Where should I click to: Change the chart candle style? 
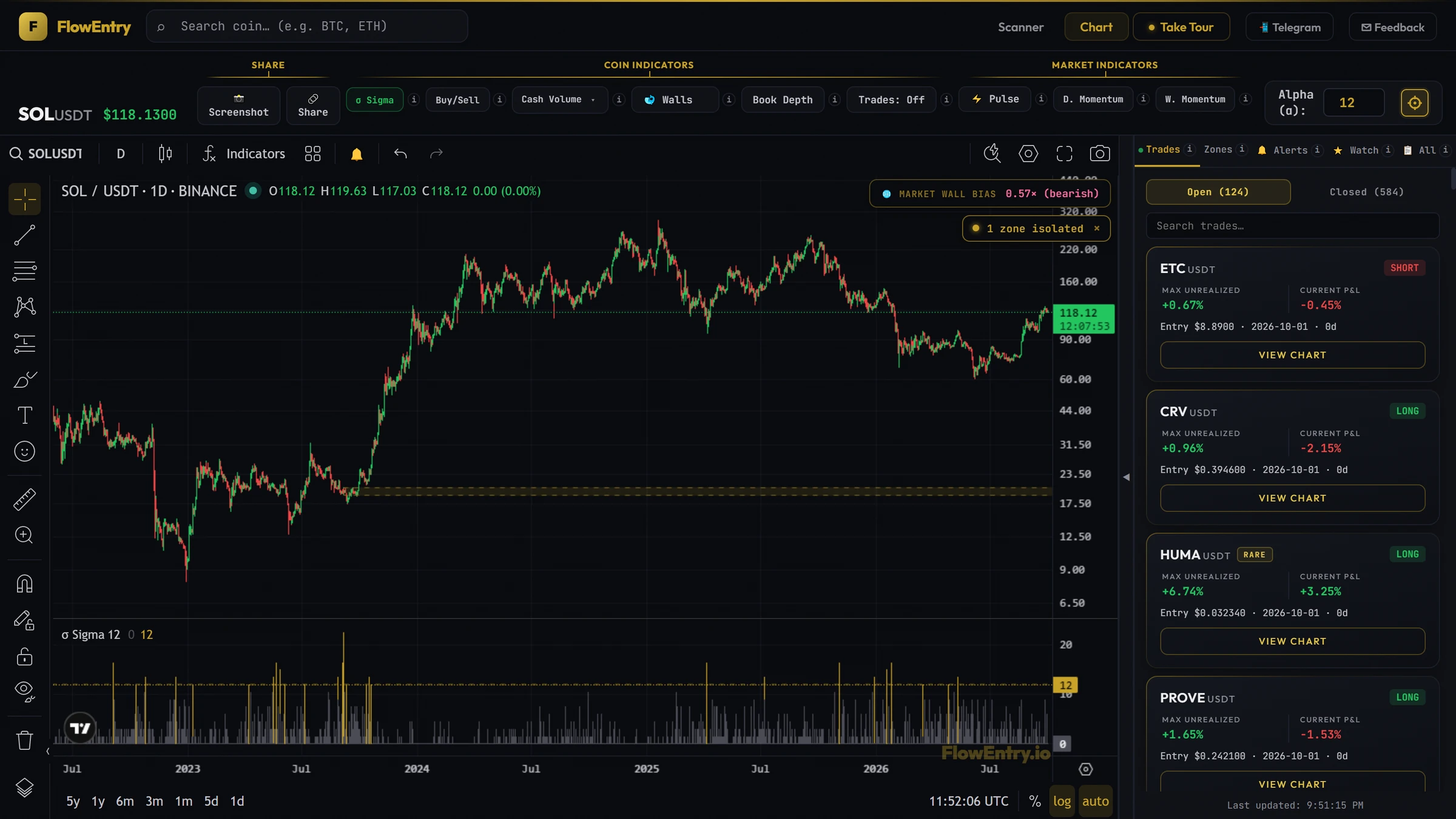pos(165,153)
